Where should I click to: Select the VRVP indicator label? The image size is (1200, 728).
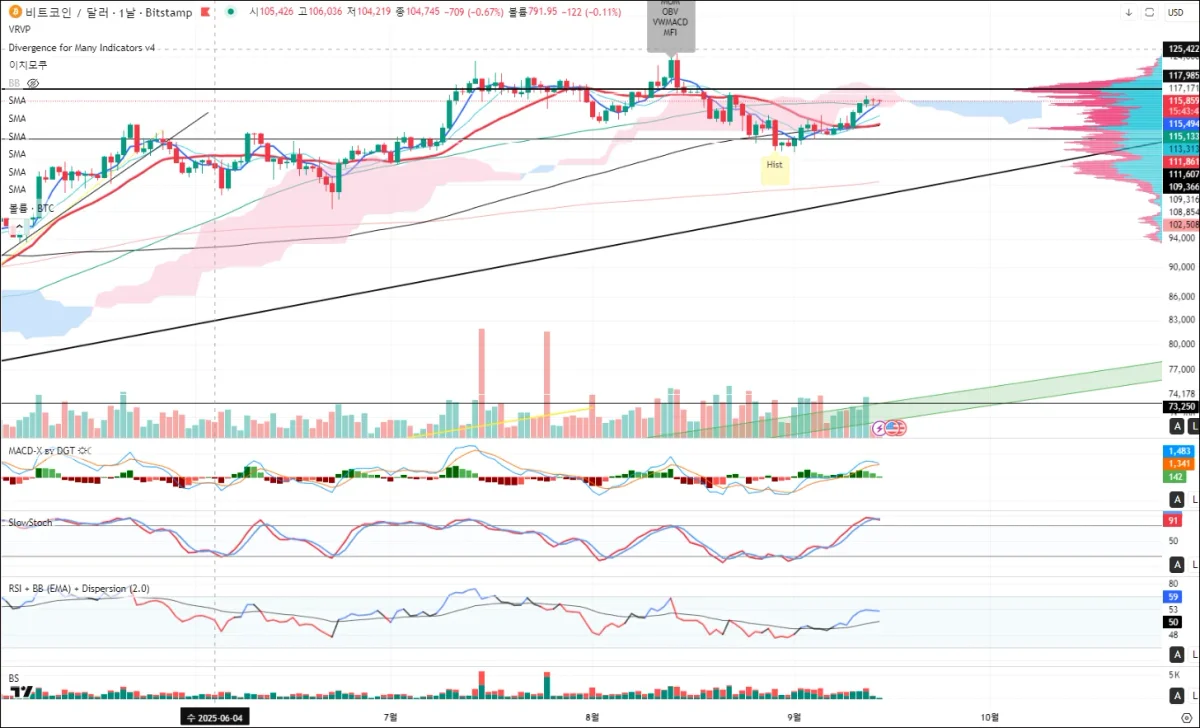[20, 29]
